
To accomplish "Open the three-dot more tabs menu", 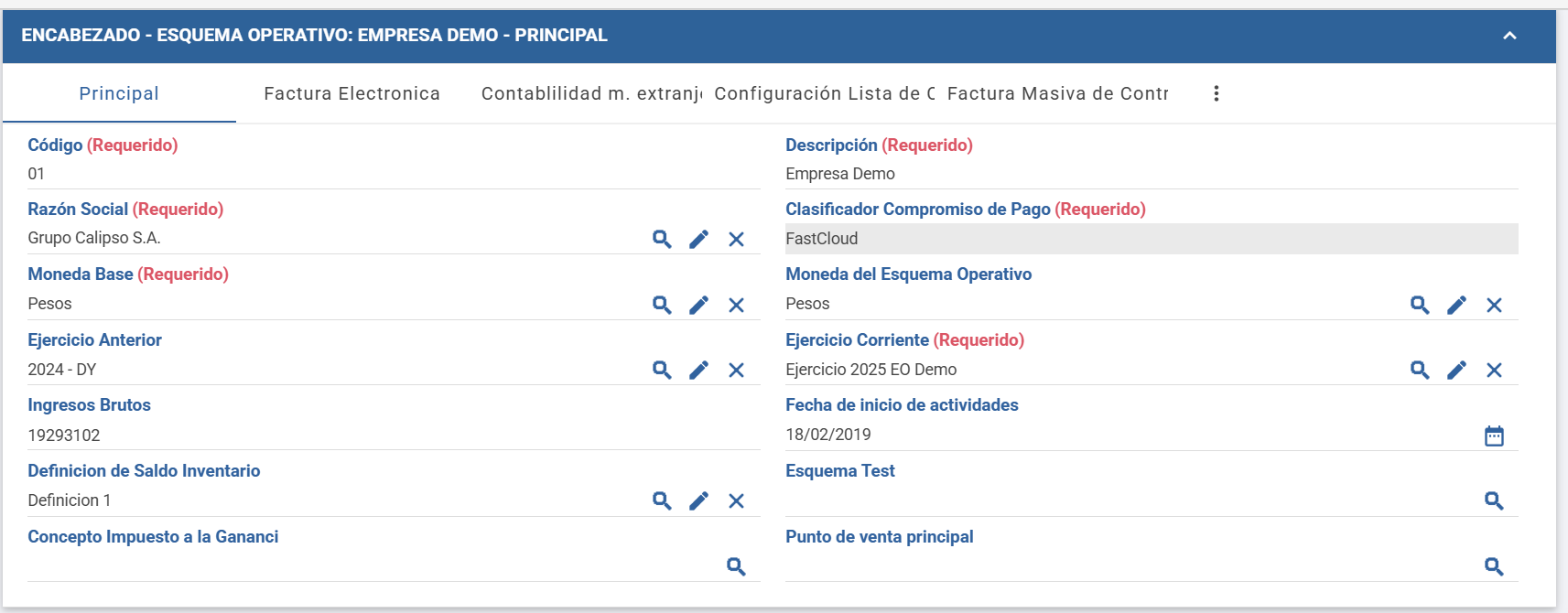I will [x=1216, y=93].
